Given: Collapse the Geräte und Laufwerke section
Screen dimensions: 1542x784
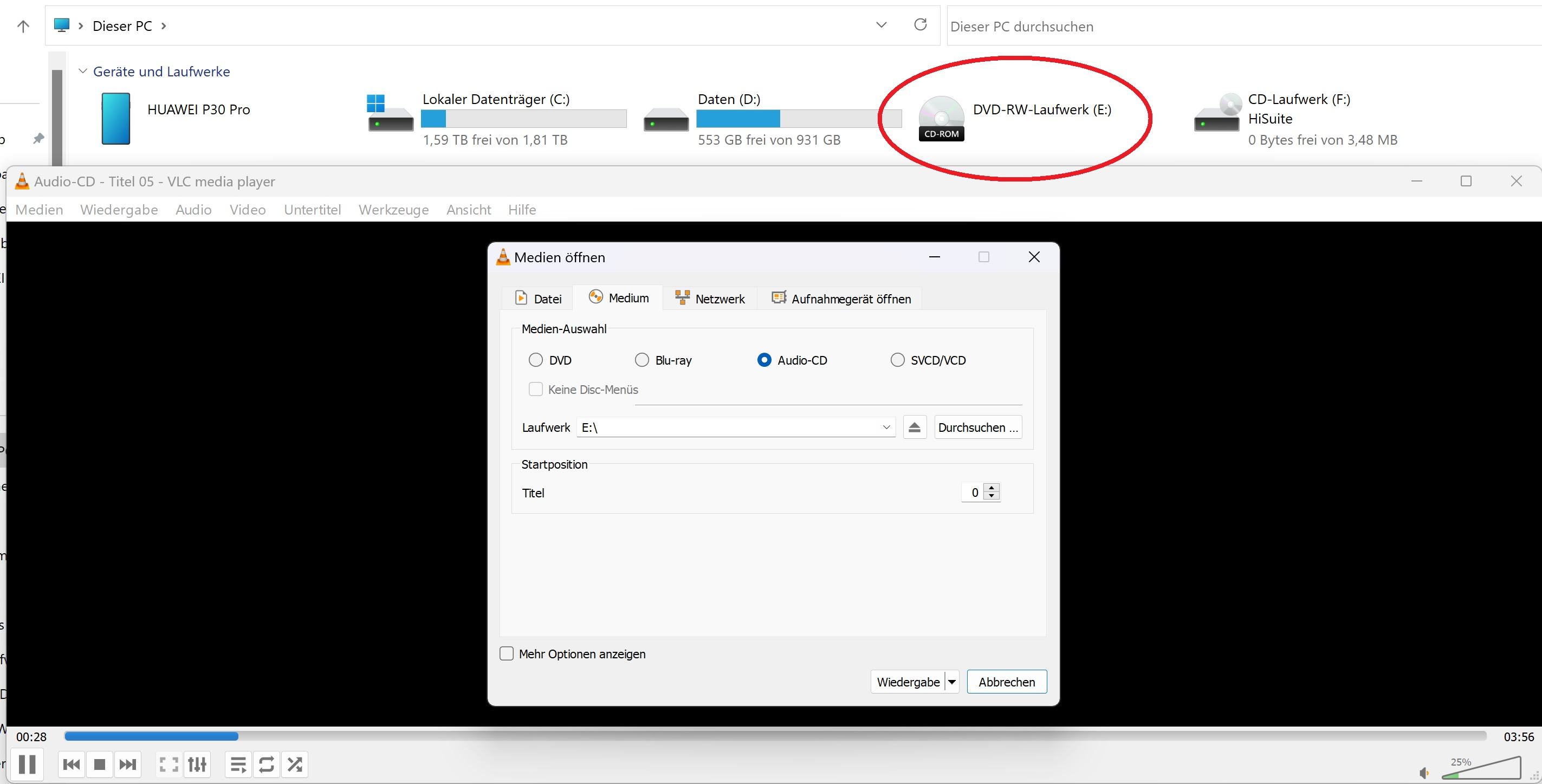Looking at the screenshot, I should pos(83,71).
